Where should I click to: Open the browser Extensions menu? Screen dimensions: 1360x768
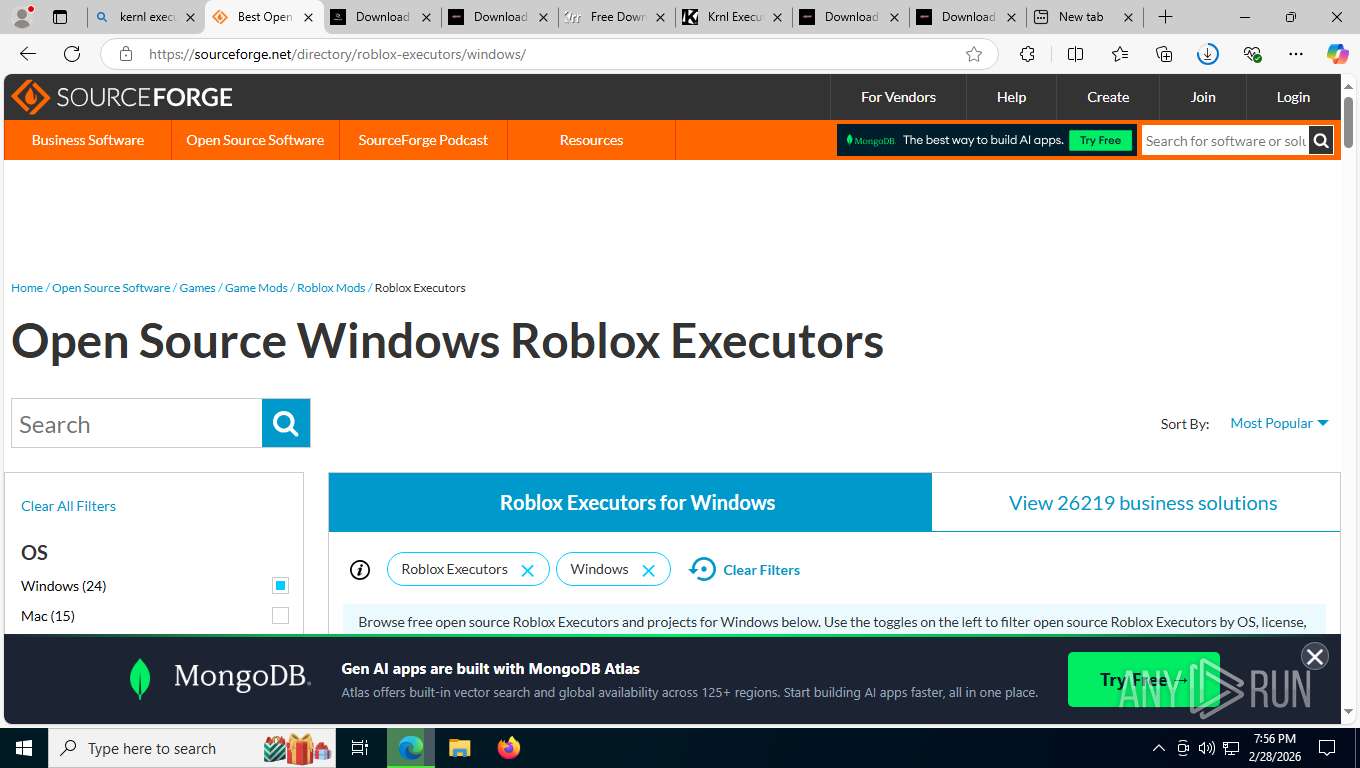click(1027, 54)
